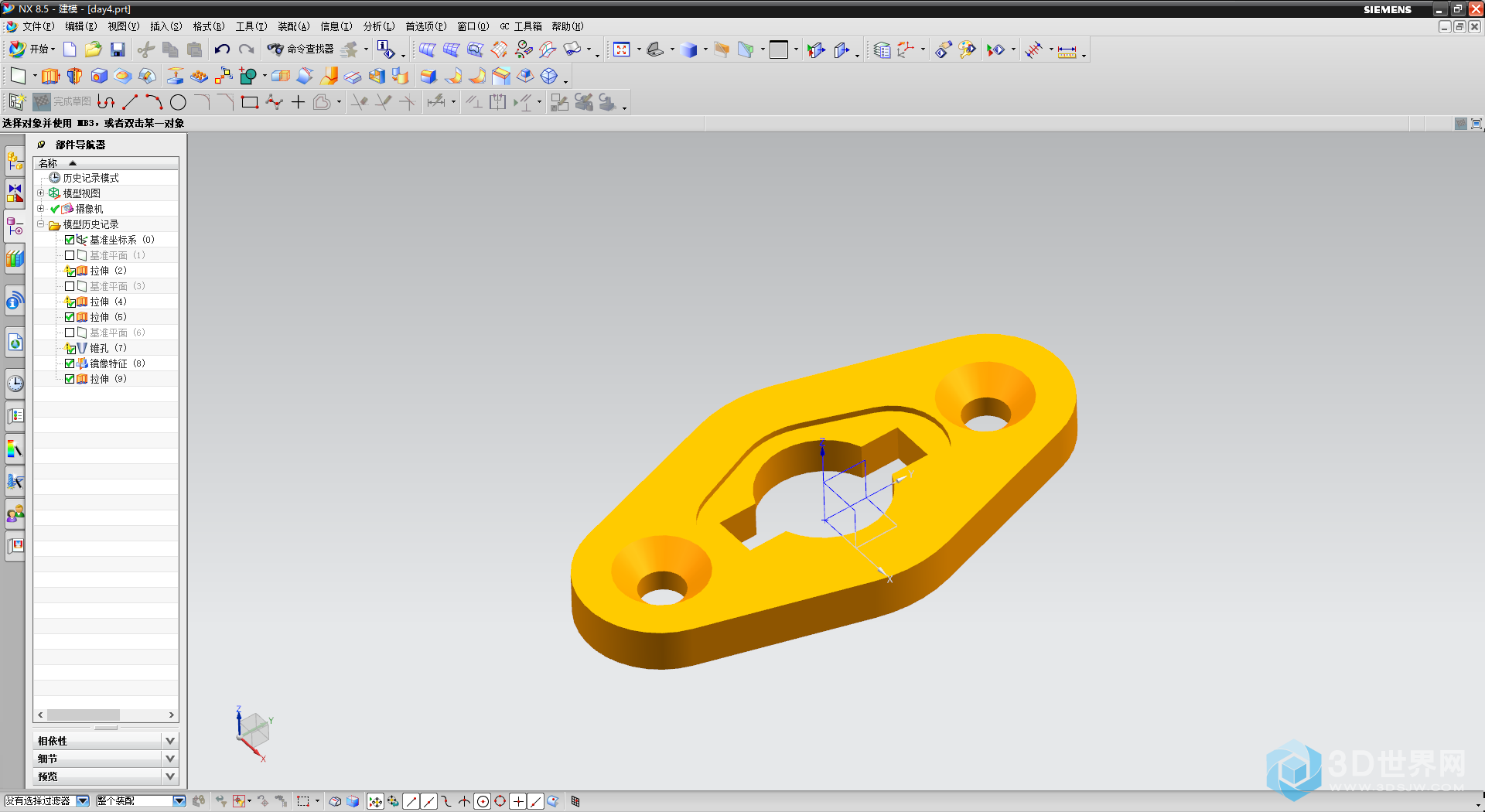
Task: Toggle checkbox for 镜像特征 (8)
Action: [70, 363]
